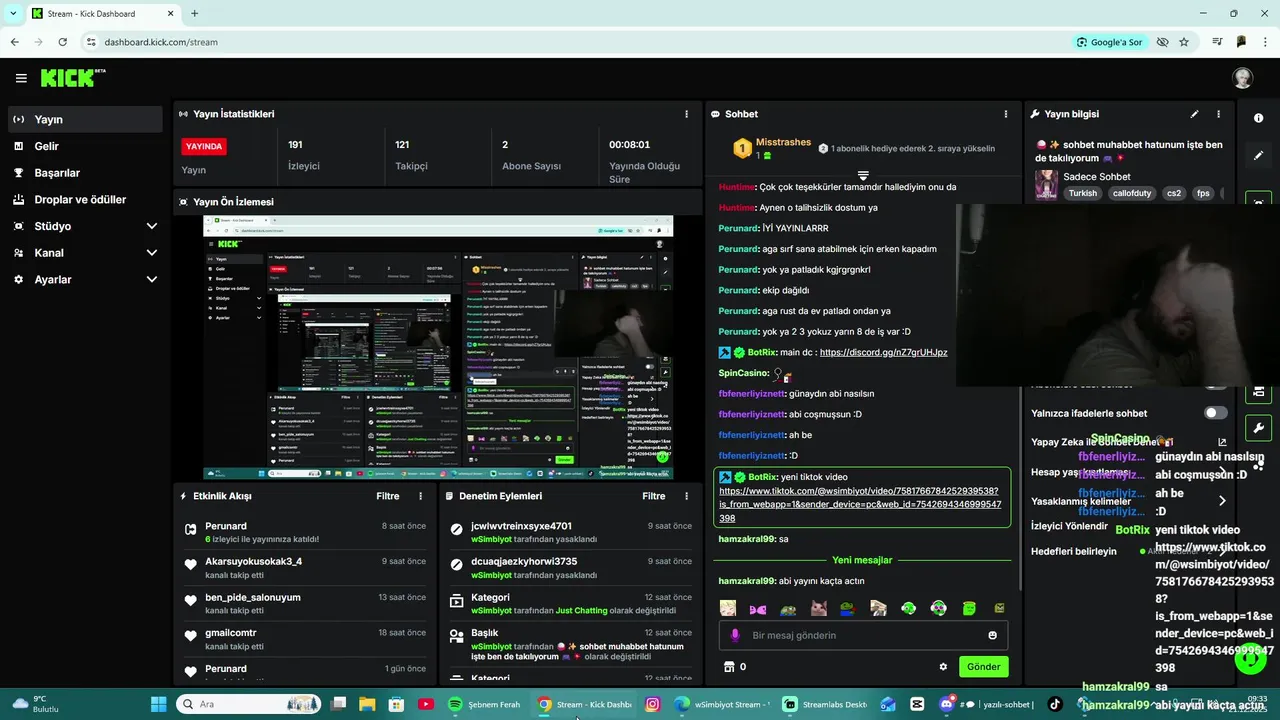Viewport: 1280px width, 720px height.
Task: Click the cs2 tag
Action: point(1174,193)
